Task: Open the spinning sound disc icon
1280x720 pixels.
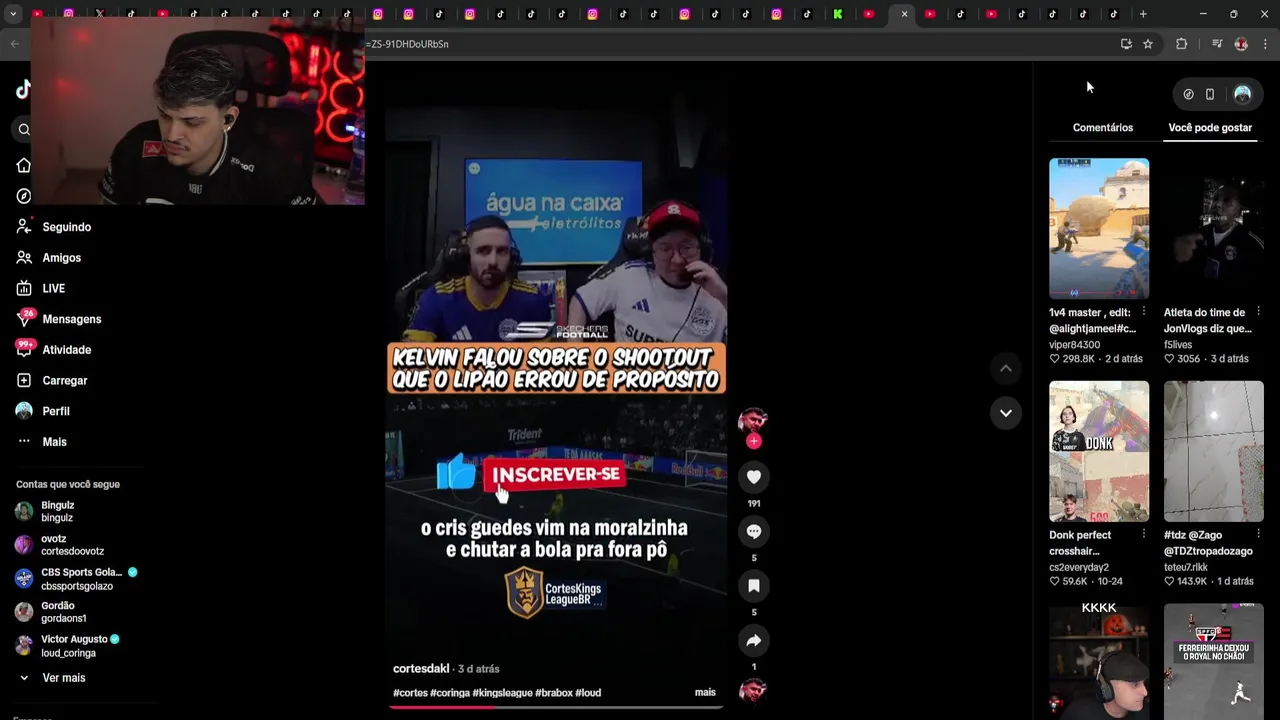Action: [752, 691]
